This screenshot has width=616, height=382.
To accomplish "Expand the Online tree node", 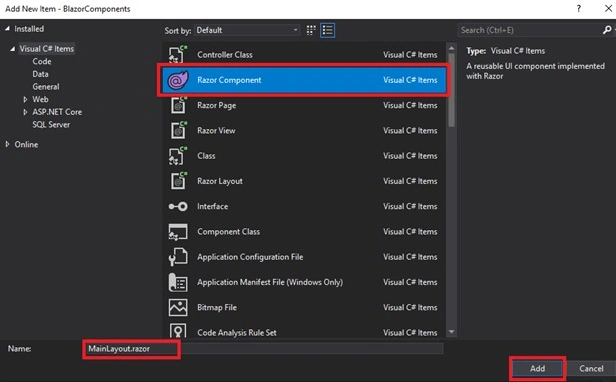I will coord(7,144).
